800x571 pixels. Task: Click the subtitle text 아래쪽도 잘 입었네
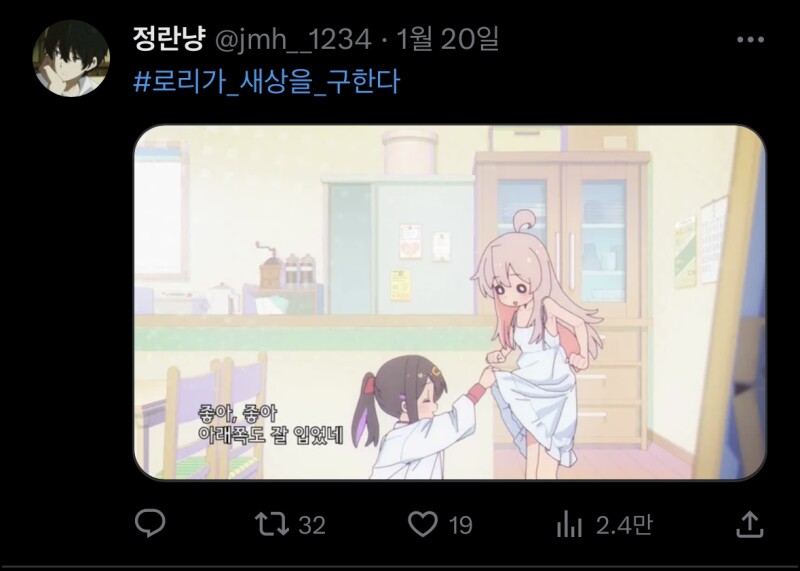[x=270, y=435]
